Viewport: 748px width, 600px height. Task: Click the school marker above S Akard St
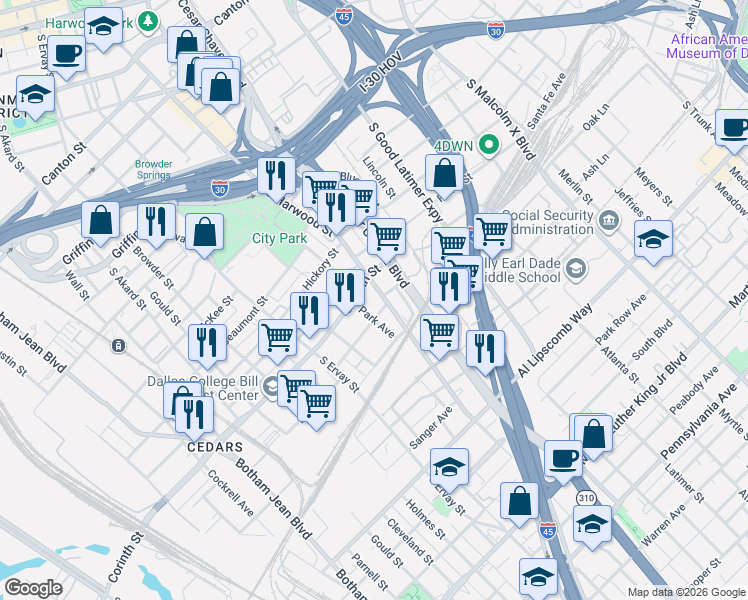[35, 97]
